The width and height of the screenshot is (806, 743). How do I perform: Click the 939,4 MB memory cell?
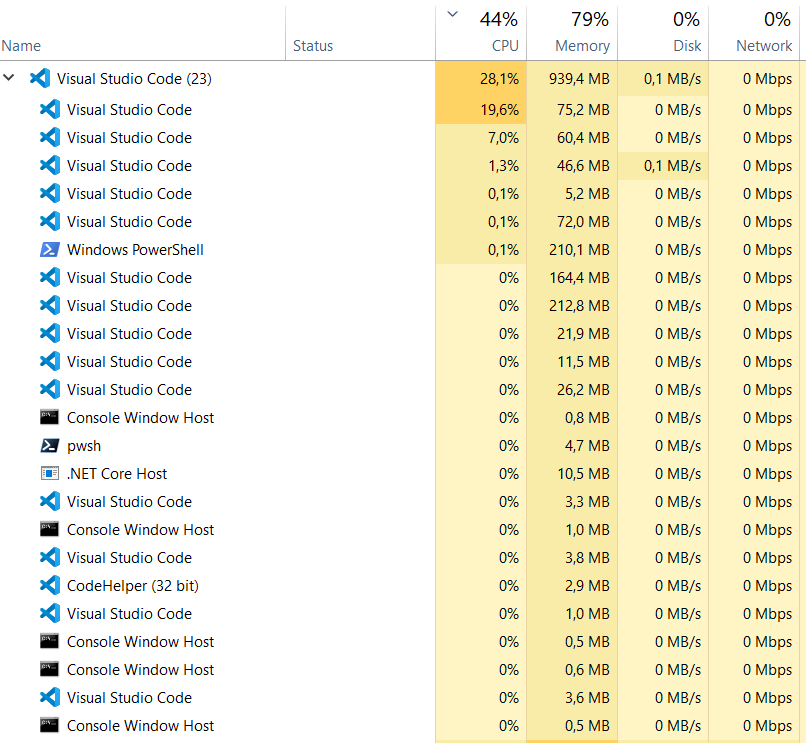pyautogui.click(x=572, y=79)
